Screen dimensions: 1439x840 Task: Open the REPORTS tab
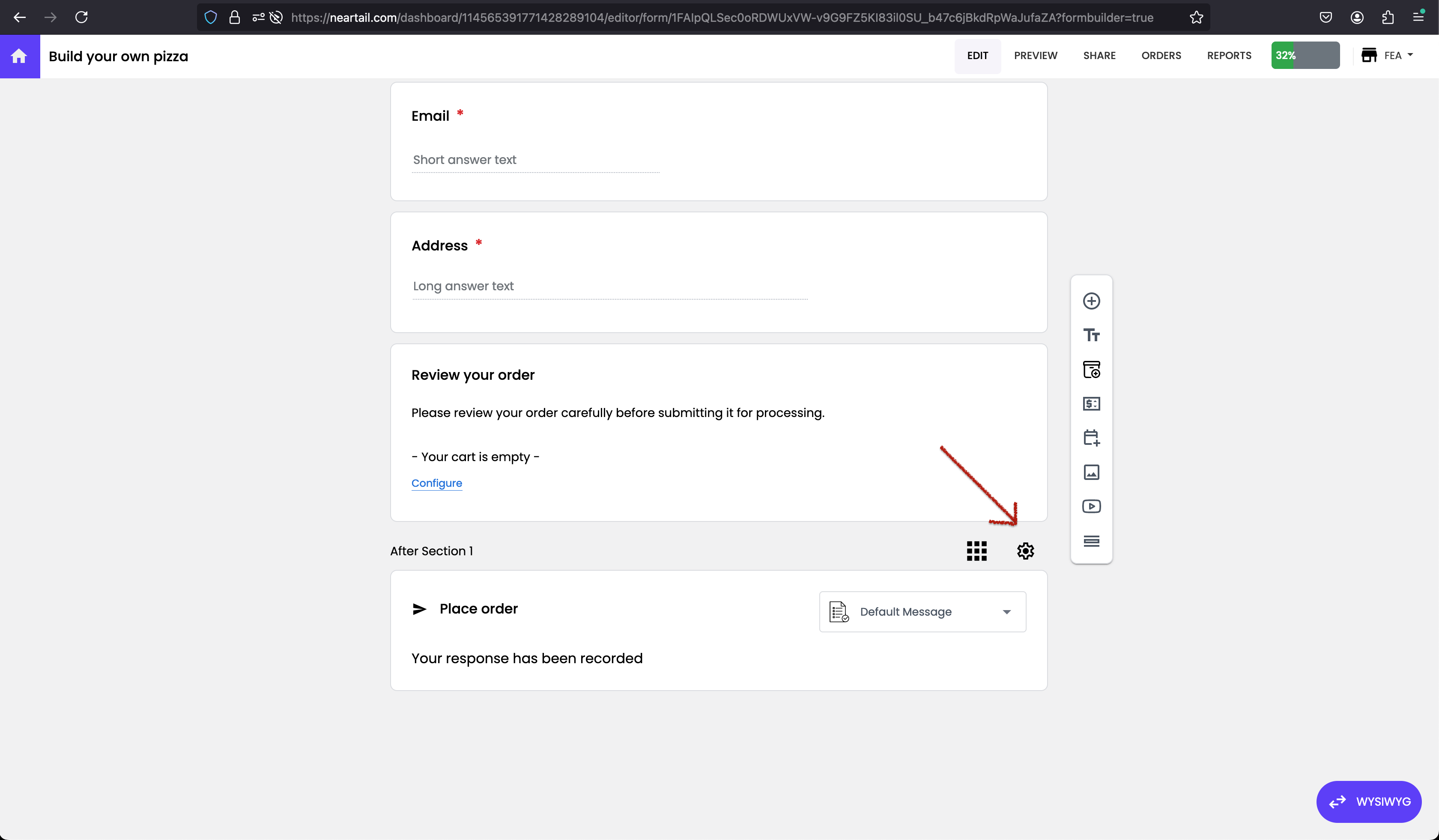coord(1229,55)
